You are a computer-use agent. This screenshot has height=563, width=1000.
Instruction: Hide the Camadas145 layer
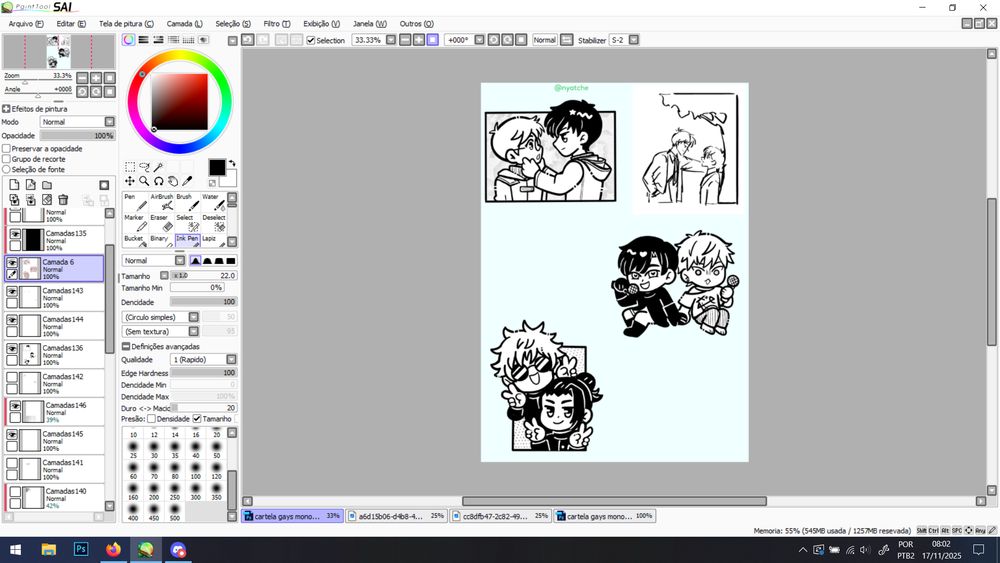[12, 435]
